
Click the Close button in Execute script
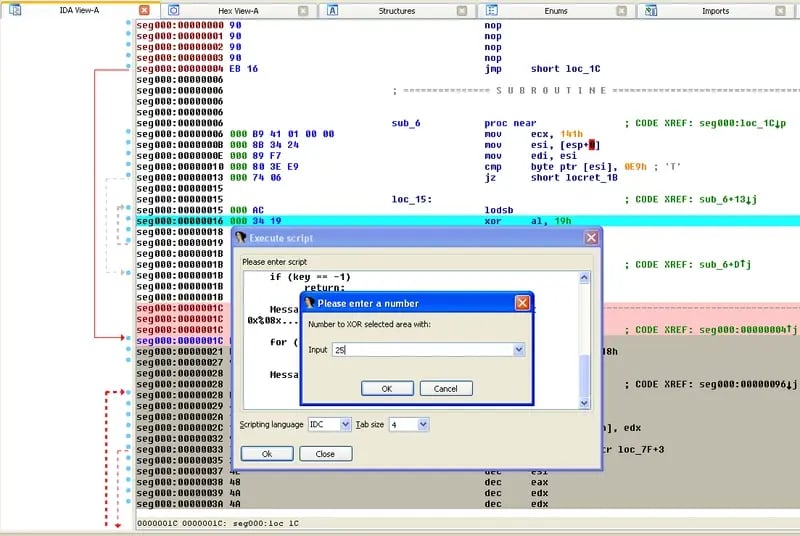click(x=325, y=453)
